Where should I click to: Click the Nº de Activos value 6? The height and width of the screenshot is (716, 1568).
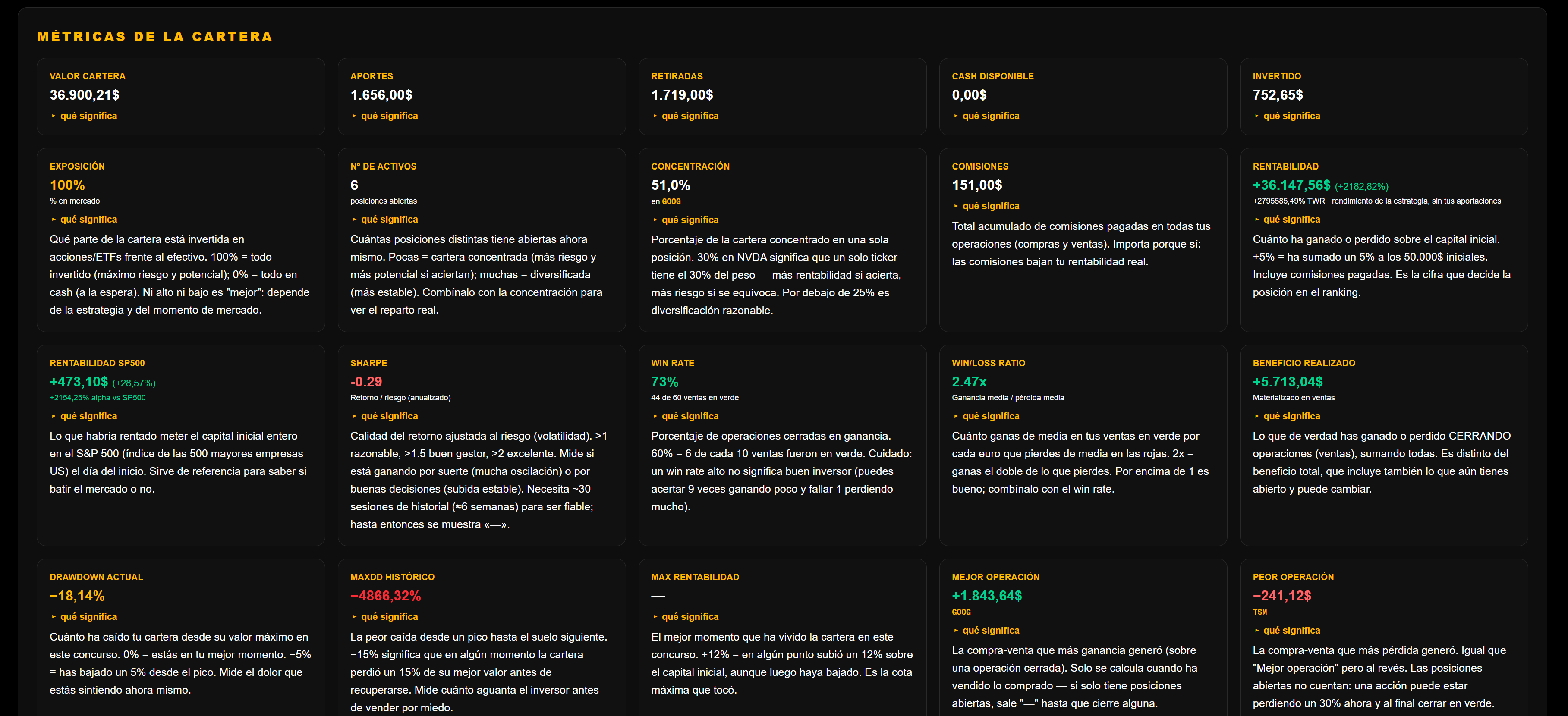[354, 185]
